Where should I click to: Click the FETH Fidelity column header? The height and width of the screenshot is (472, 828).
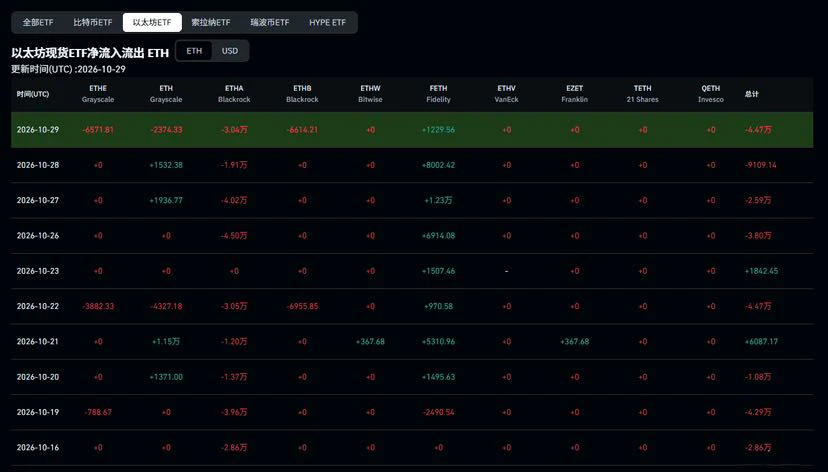point(438,94)
